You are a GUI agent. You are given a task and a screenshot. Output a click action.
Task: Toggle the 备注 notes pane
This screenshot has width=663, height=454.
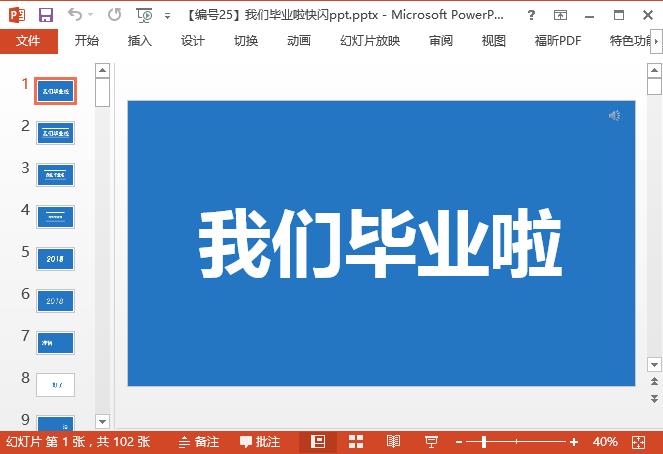tap(198, 441)
